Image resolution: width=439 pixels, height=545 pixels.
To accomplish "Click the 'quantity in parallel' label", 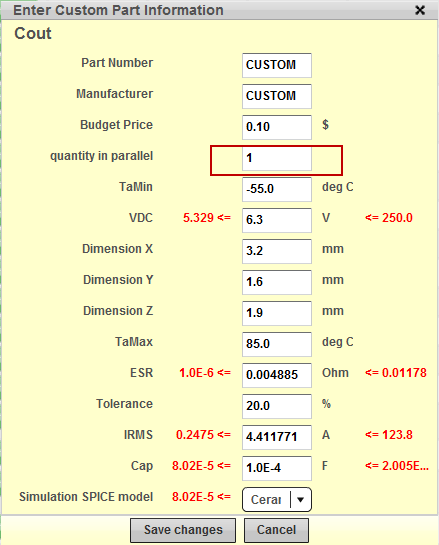I will [101, 156].
